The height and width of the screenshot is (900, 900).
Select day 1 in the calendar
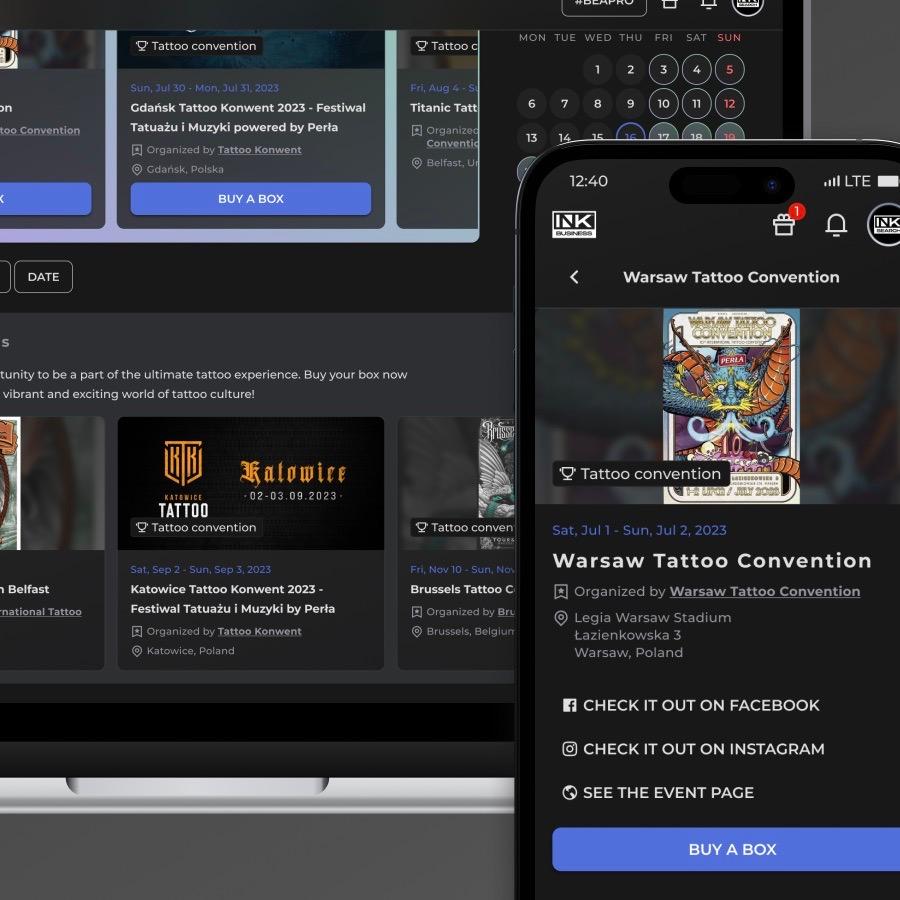pos(598,69)
